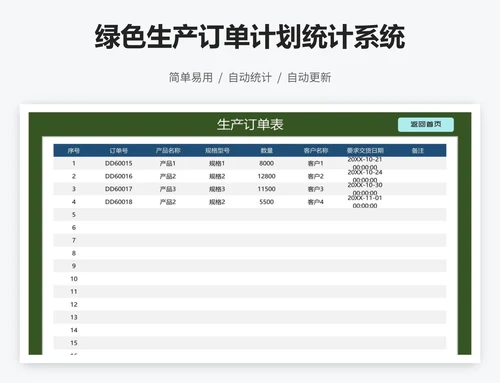Select the 要求交货日期 column header
The width and height of the screenshot is (500, 383).
pos(365,151)
